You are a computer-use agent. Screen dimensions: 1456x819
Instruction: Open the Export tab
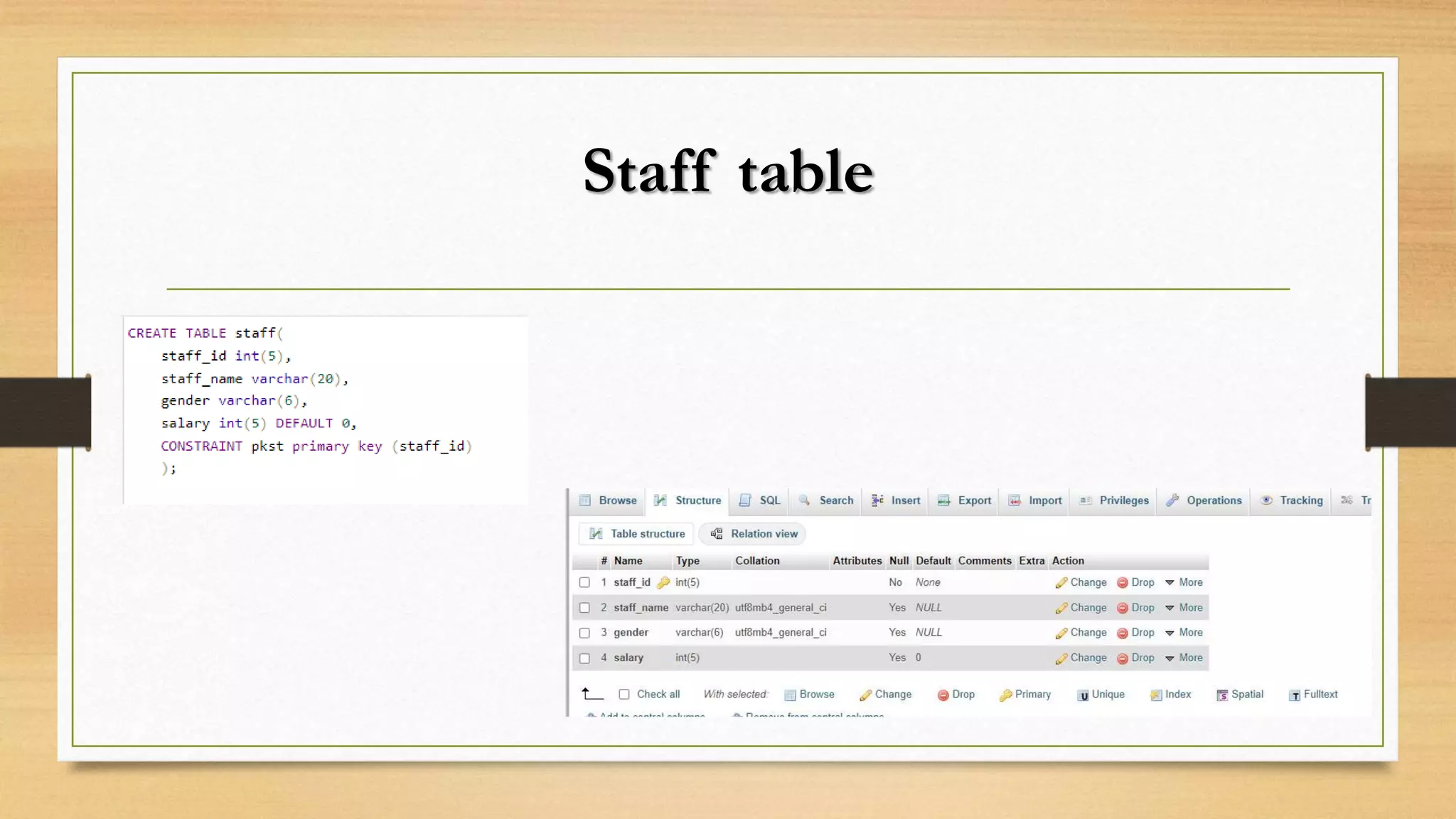(x=965, y=500)
